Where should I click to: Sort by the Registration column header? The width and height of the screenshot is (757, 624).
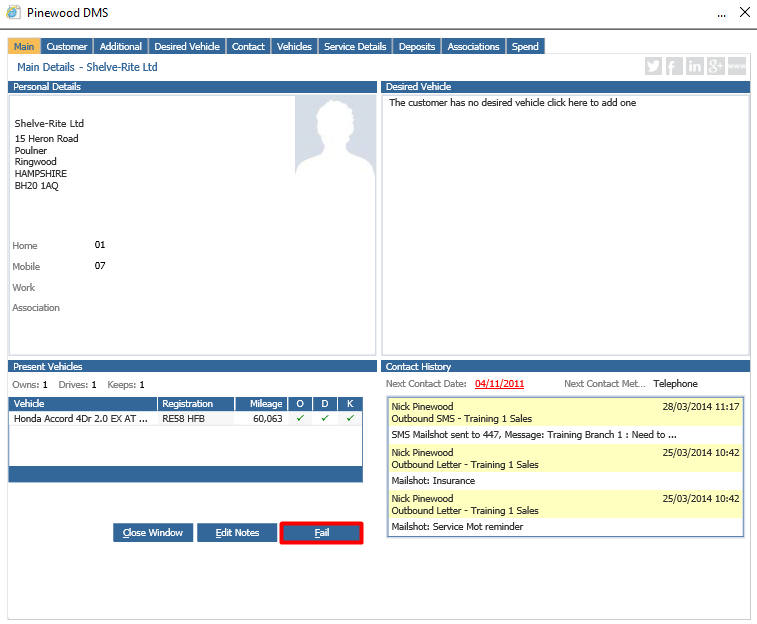coord(196,403)
